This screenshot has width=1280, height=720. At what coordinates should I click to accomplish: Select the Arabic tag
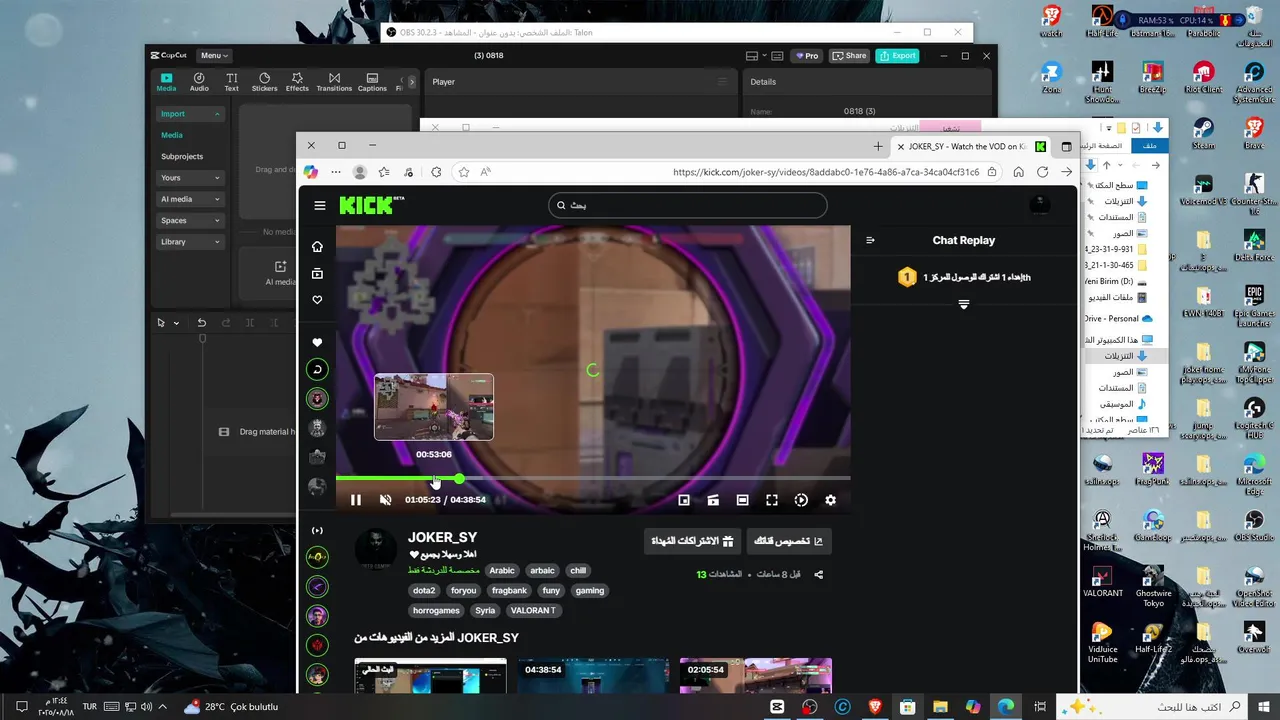pos(502,571)
